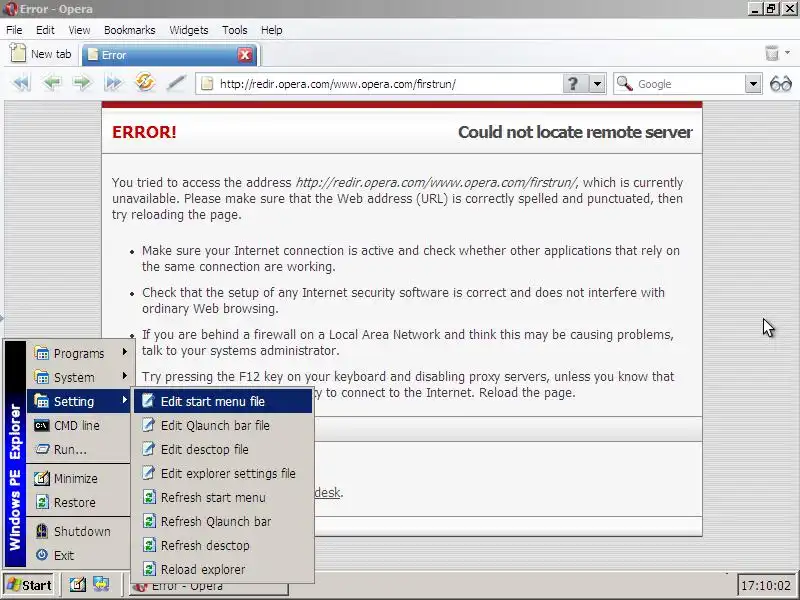This screenshot has height=600, width=800.
Task: Expand the Programs submenu
Action: tap(81, 353)
